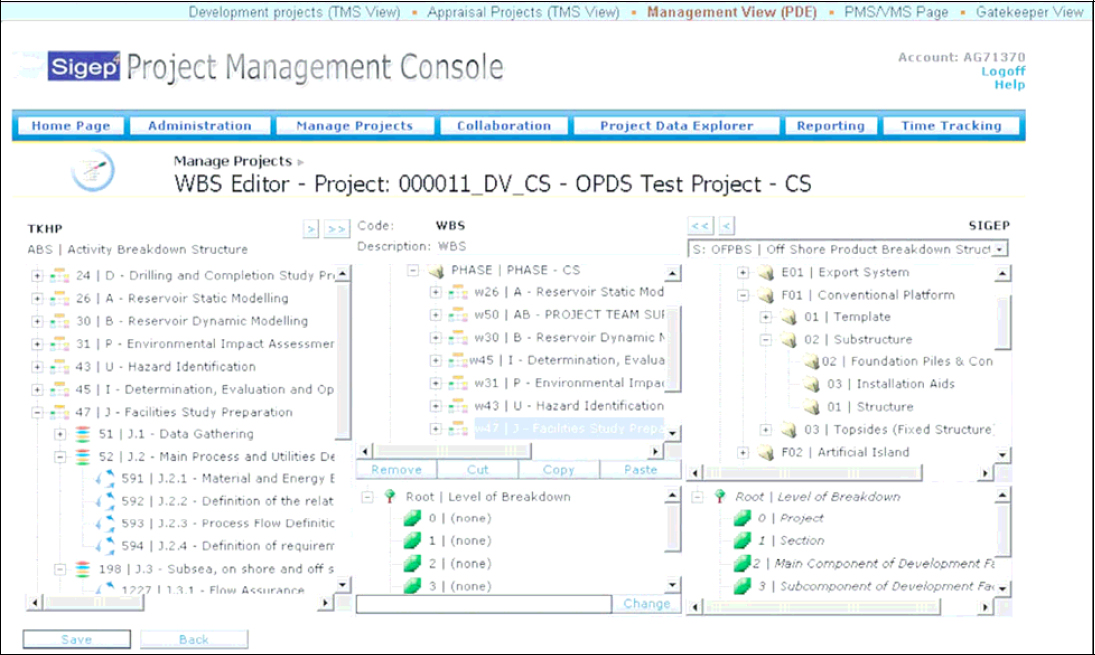Screen dimensions: 1095x655
Task: Click the single > move-right button
Action: (311, 228)
